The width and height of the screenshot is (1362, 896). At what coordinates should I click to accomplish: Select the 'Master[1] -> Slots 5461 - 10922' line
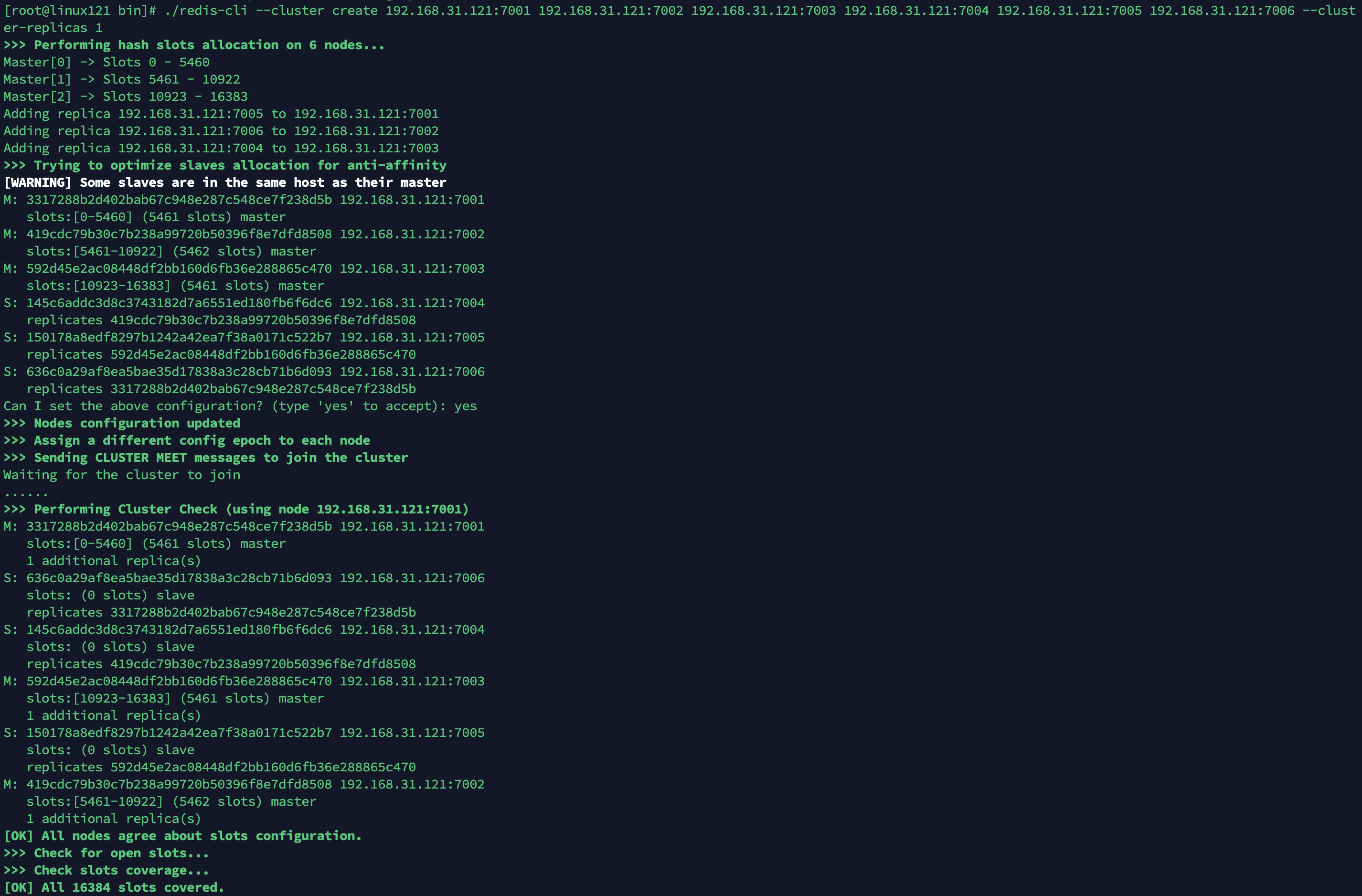(x=122, y=80)
